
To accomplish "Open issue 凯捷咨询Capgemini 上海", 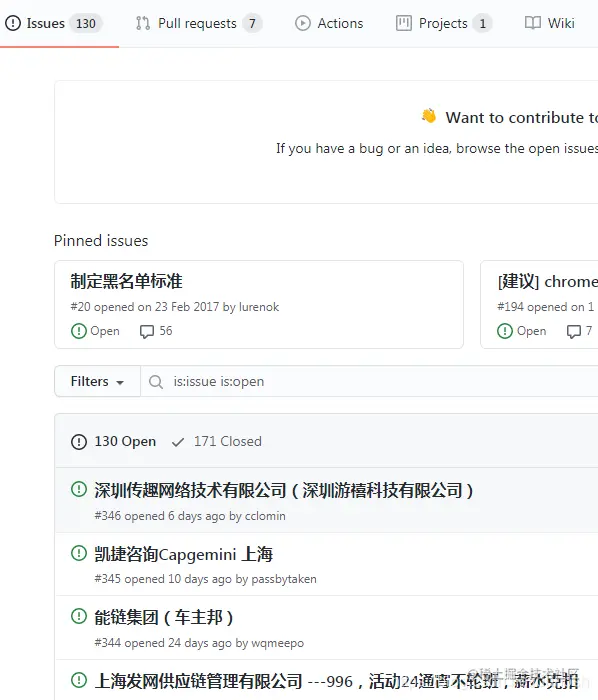I will [183, 554].
